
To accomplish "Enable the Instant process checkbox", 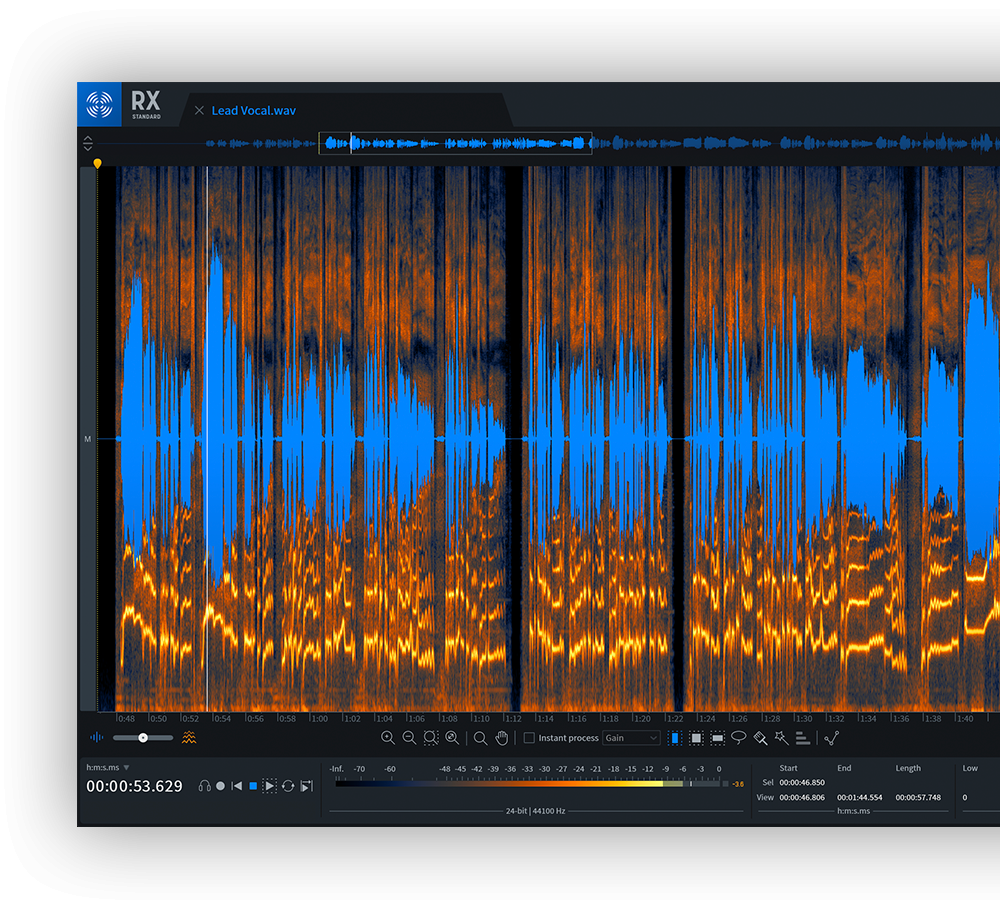I will click(529, 738).
